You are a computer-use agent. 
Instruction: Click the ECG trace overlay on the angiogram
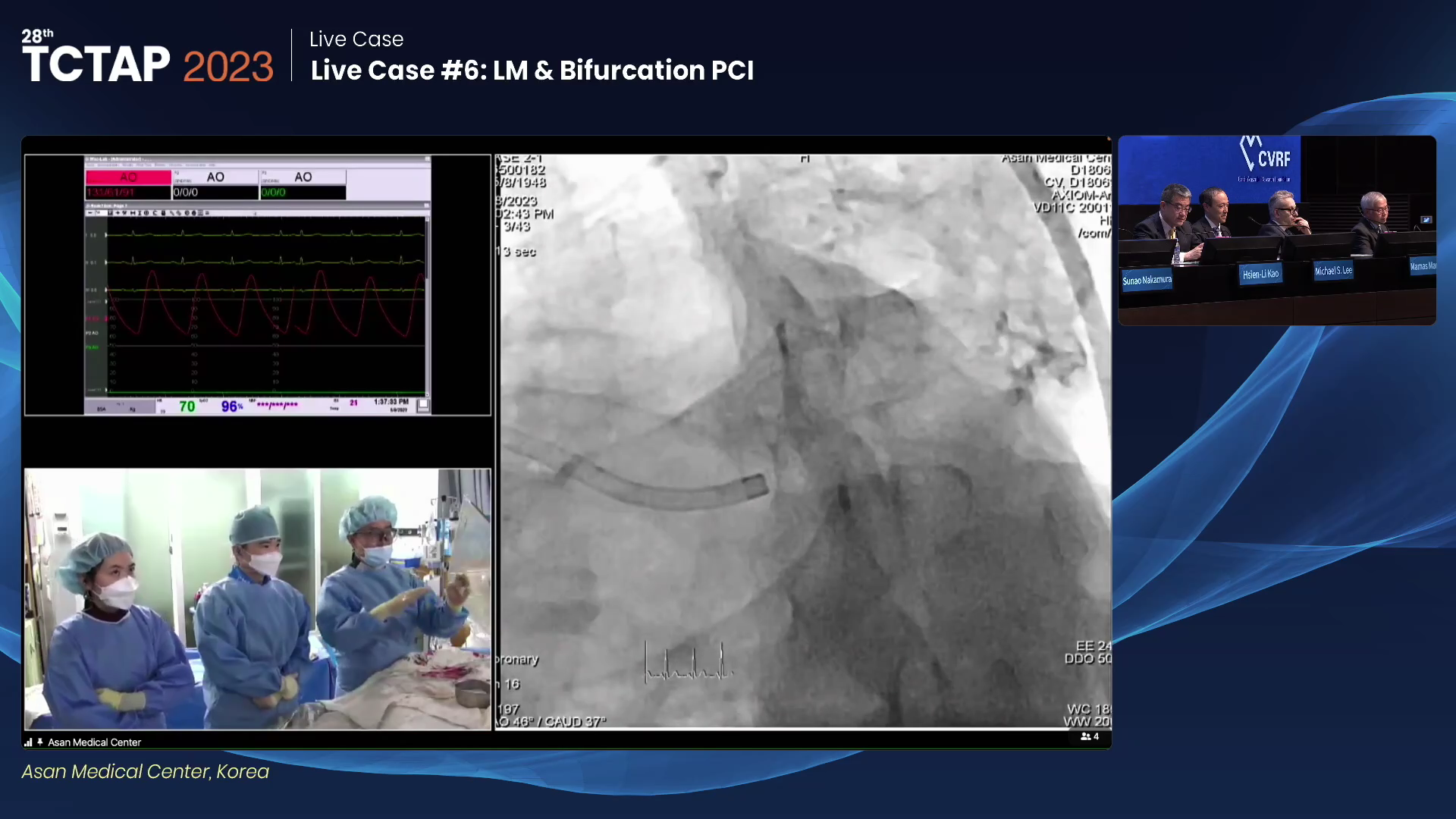point(689,662)
